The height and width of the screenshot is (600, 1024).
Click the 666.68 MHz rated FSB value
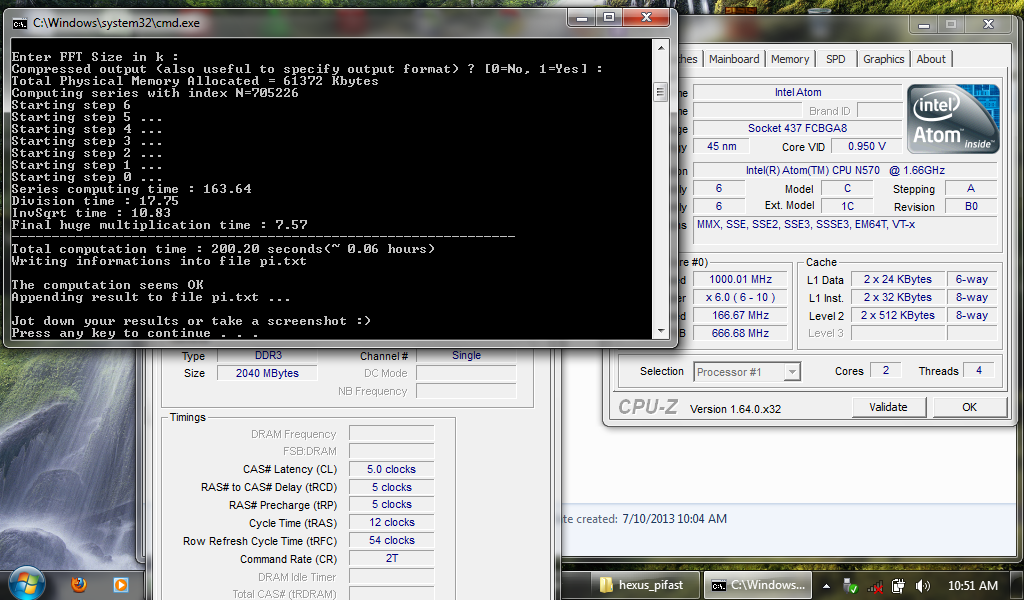pyautogui.click(x=741, y=333)
